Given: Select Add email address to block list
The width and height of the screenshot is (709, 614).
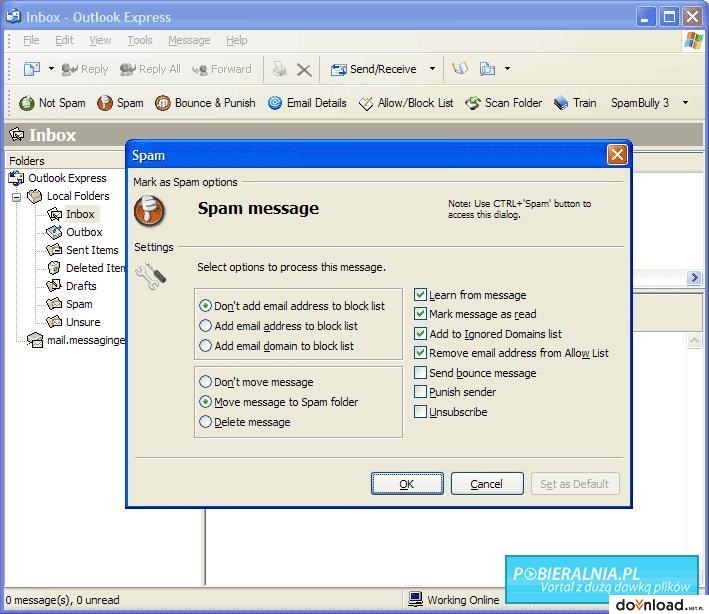Looking at the screenshot, I should click(x=205, y=326).
